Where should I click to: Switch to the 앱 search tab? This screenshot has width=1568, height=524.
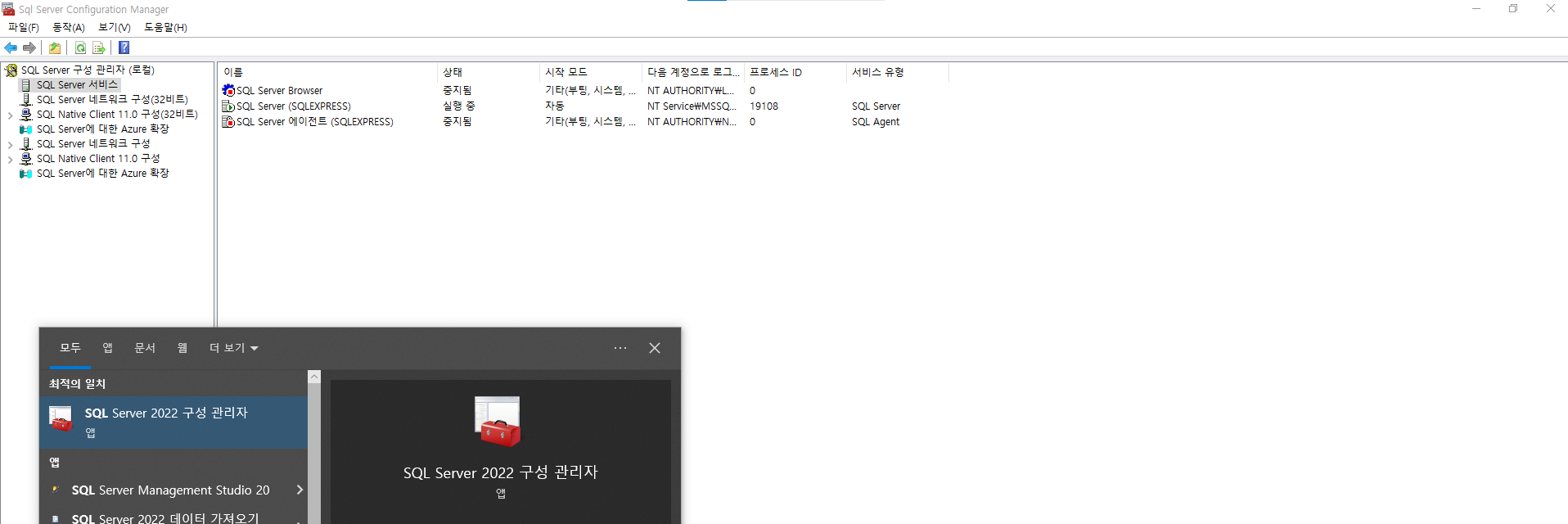tap(107, 348)
